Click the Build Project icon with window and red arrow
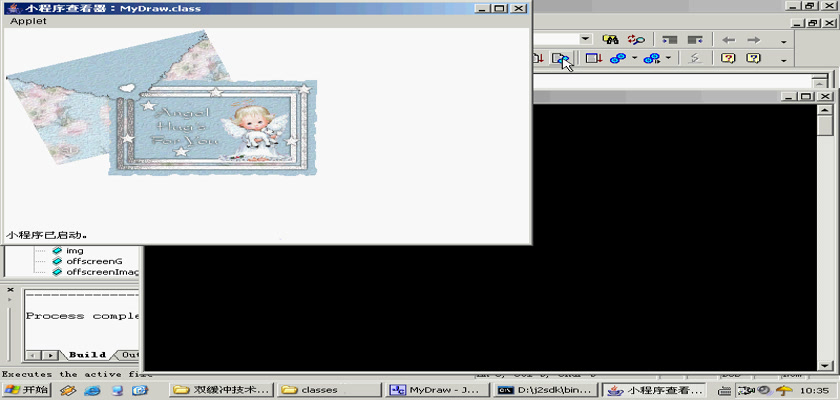 tap(594, 58)
